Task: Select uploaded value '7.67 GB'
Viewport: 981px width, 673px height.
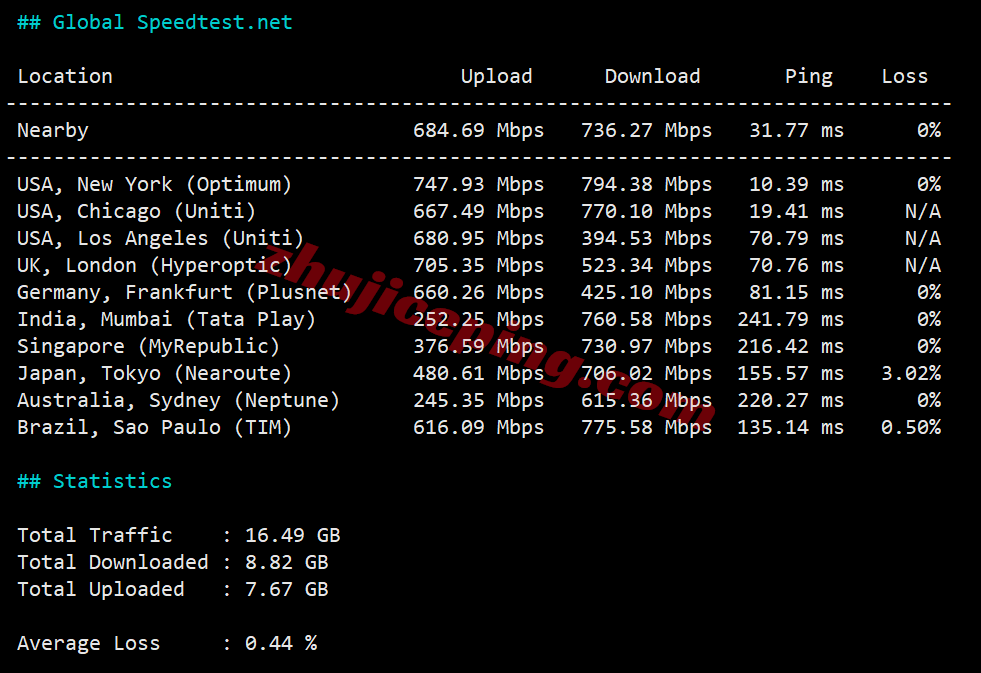Action: [287, 589]
